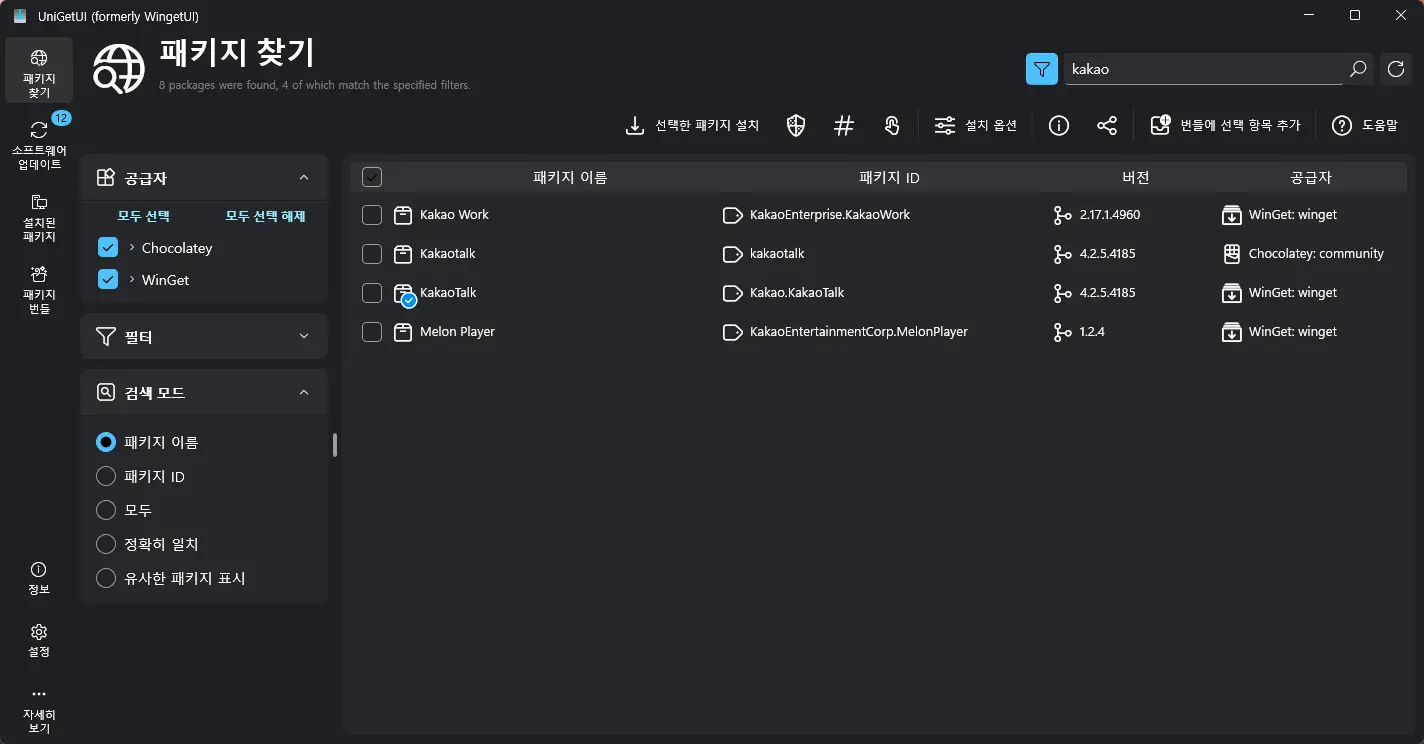
Task: Select 정확히 일치 search mode radio
Action: (106, 544)
